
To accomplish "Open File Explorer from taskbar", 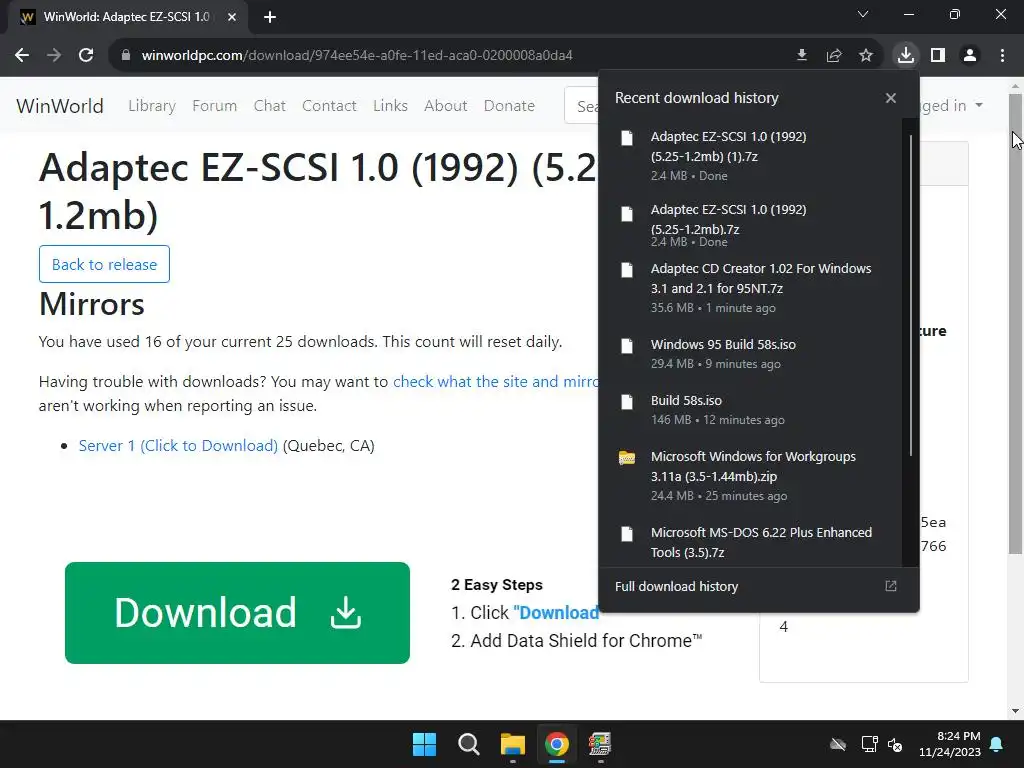I will pyautogui.click(x=513, y=744).
